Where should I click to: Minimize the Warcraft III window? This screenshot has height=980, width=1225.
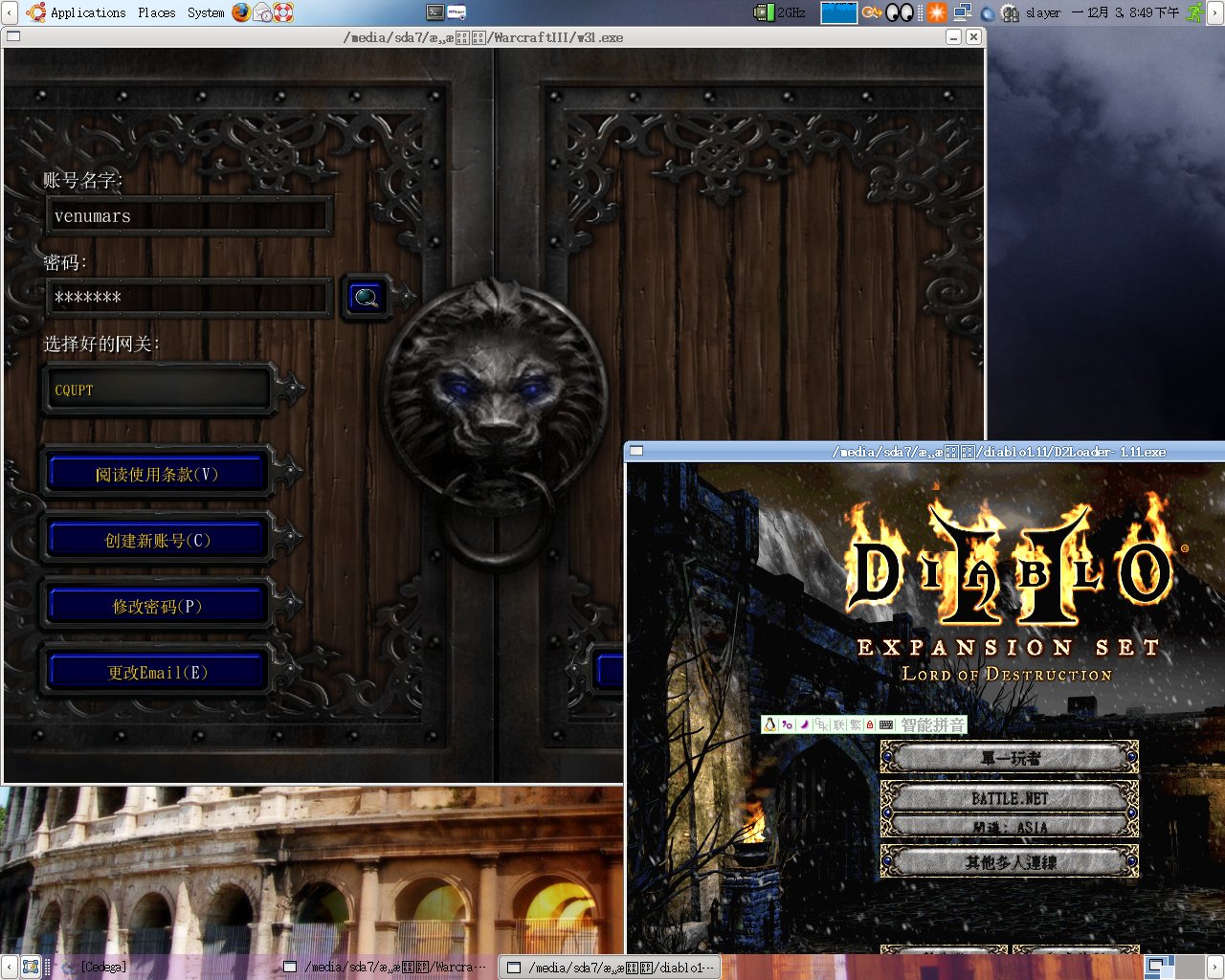click(954, 37)
